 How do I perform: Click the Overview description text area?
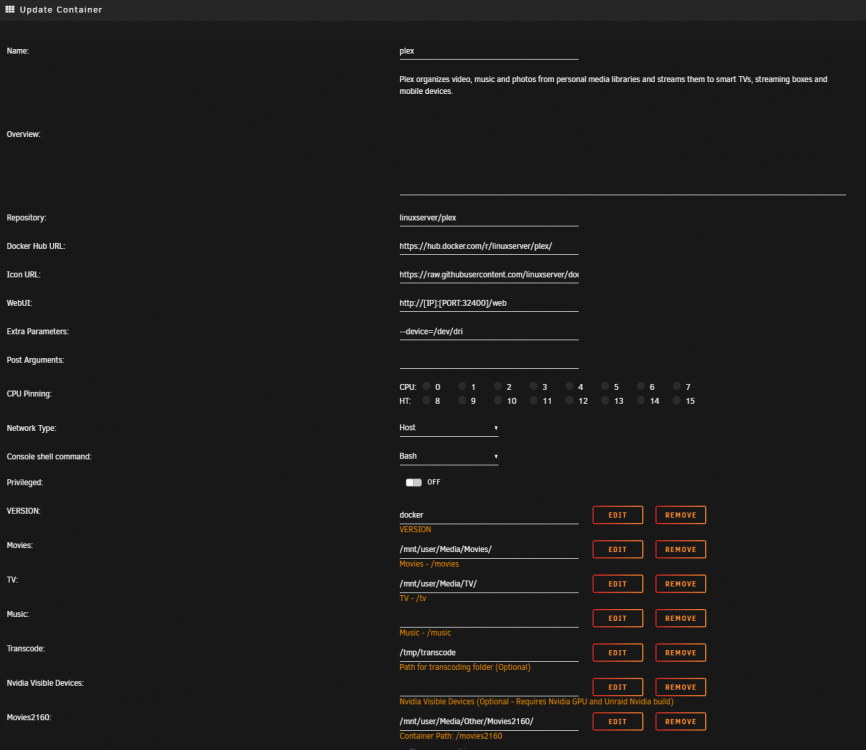[x=622, y=134]
